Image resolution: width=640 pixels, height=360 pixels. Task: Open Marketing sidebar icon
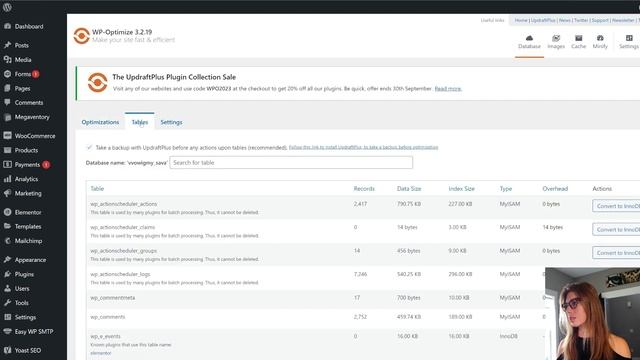[7, 193]
